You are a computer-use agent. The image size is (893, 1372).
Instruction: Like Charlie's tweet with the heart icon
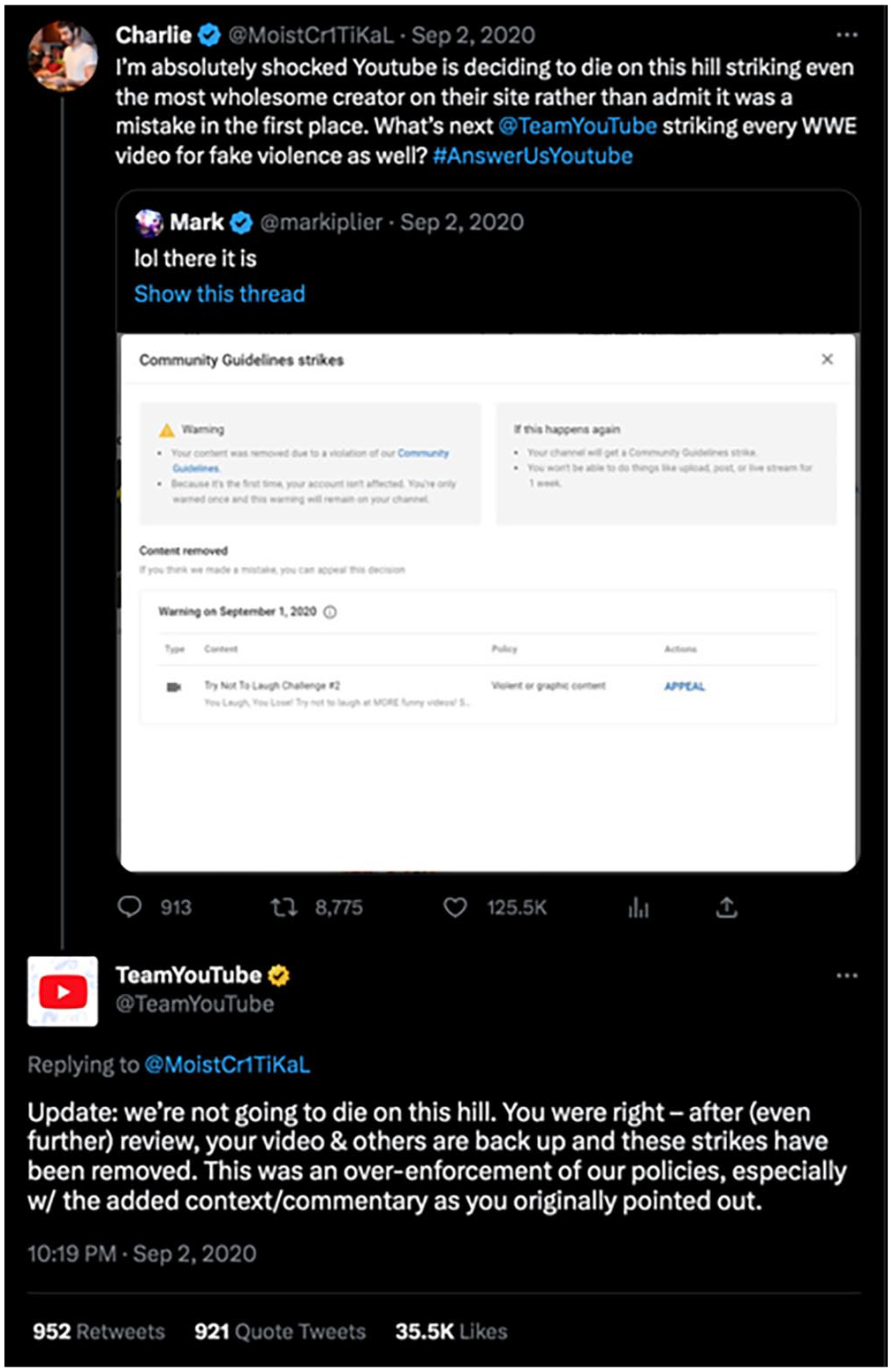(x=455, y=907)
